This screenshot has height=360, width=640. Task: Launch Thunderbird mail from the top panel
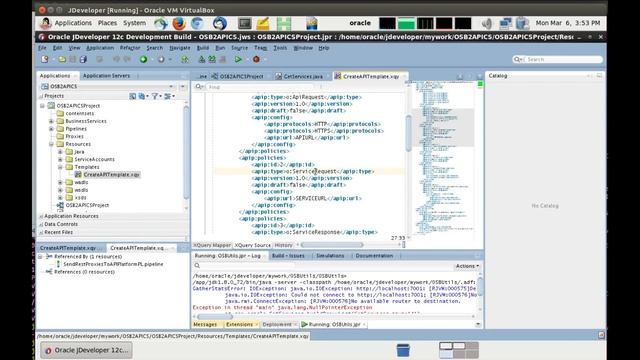pyautogui.click(x=220, y=23)
